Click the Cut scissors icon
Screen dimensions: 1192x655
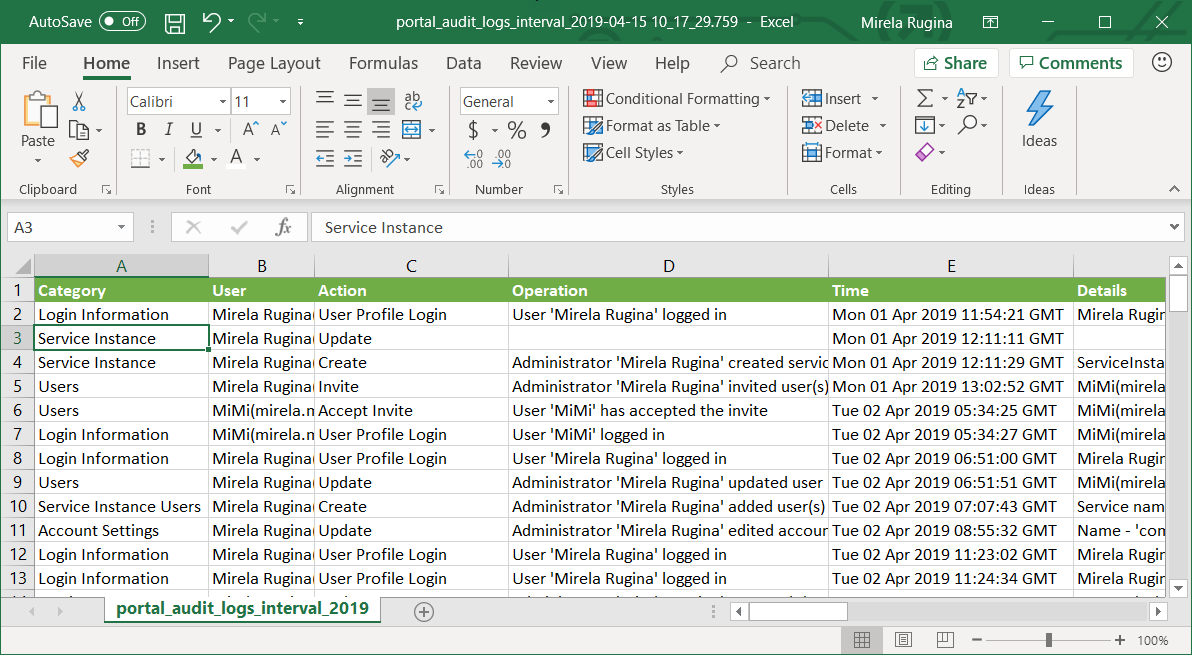(79, 101)
